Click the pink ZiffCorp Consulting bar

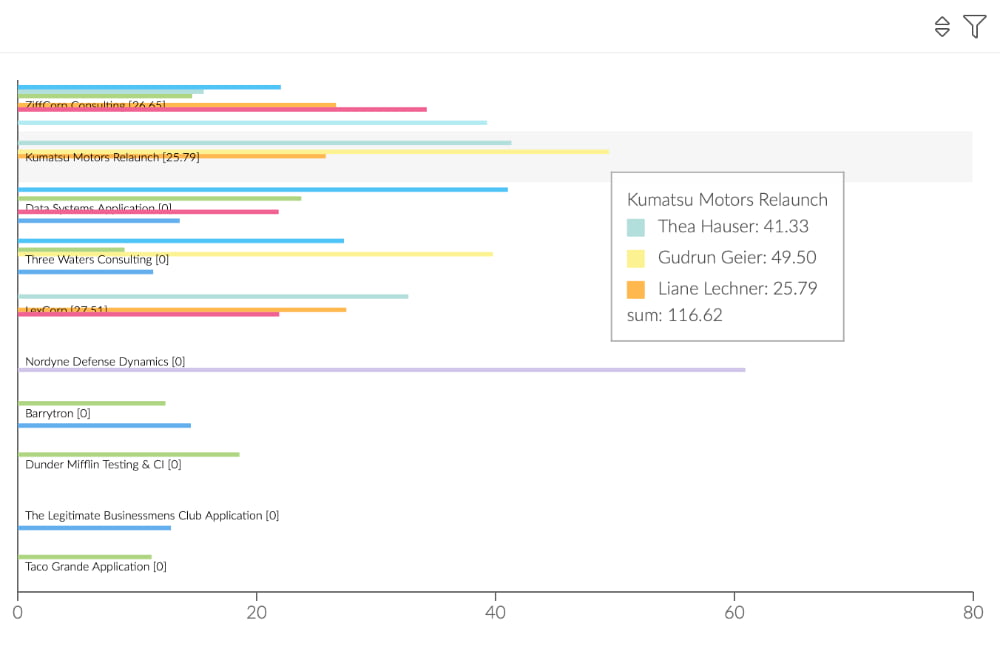(x=223, y=110)
